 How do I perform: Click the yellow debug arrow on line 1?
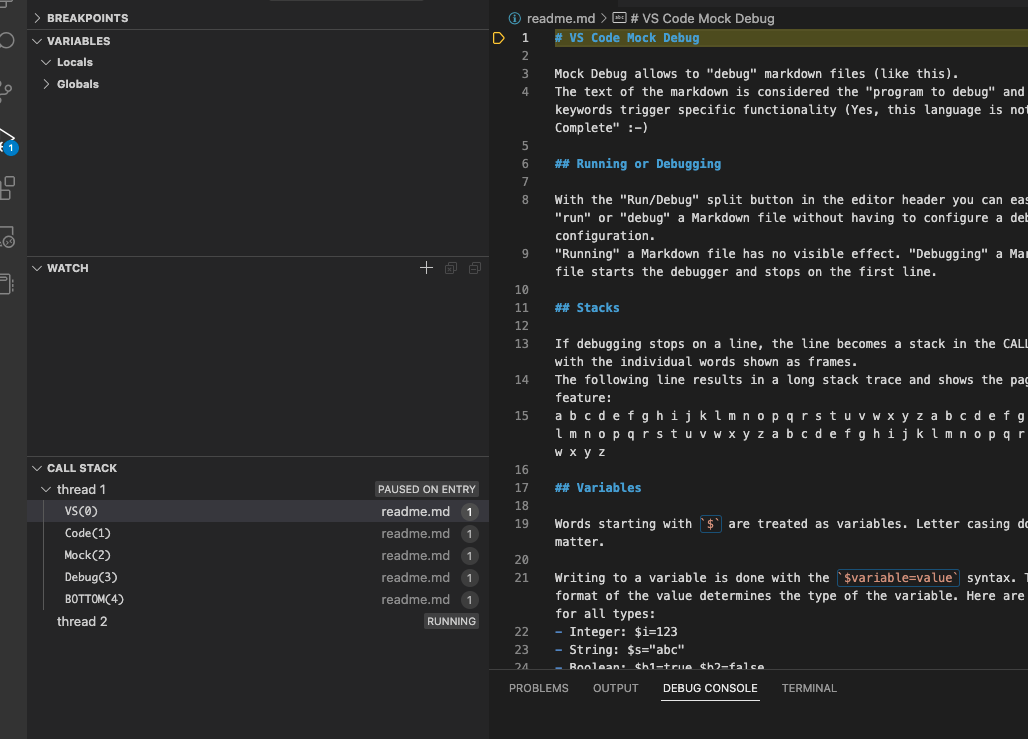click(x=499, y=38)
